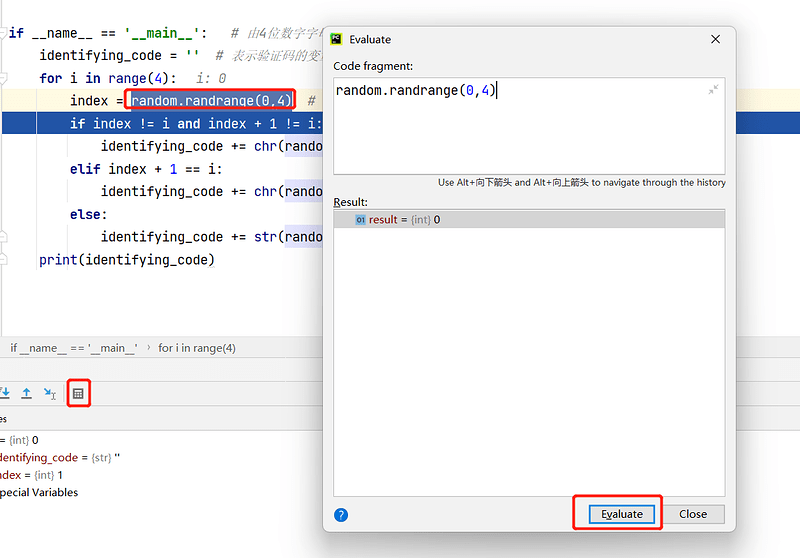
Task: Click the PyCharm icon in Evaluate title bar
Action: coord(337,39)
